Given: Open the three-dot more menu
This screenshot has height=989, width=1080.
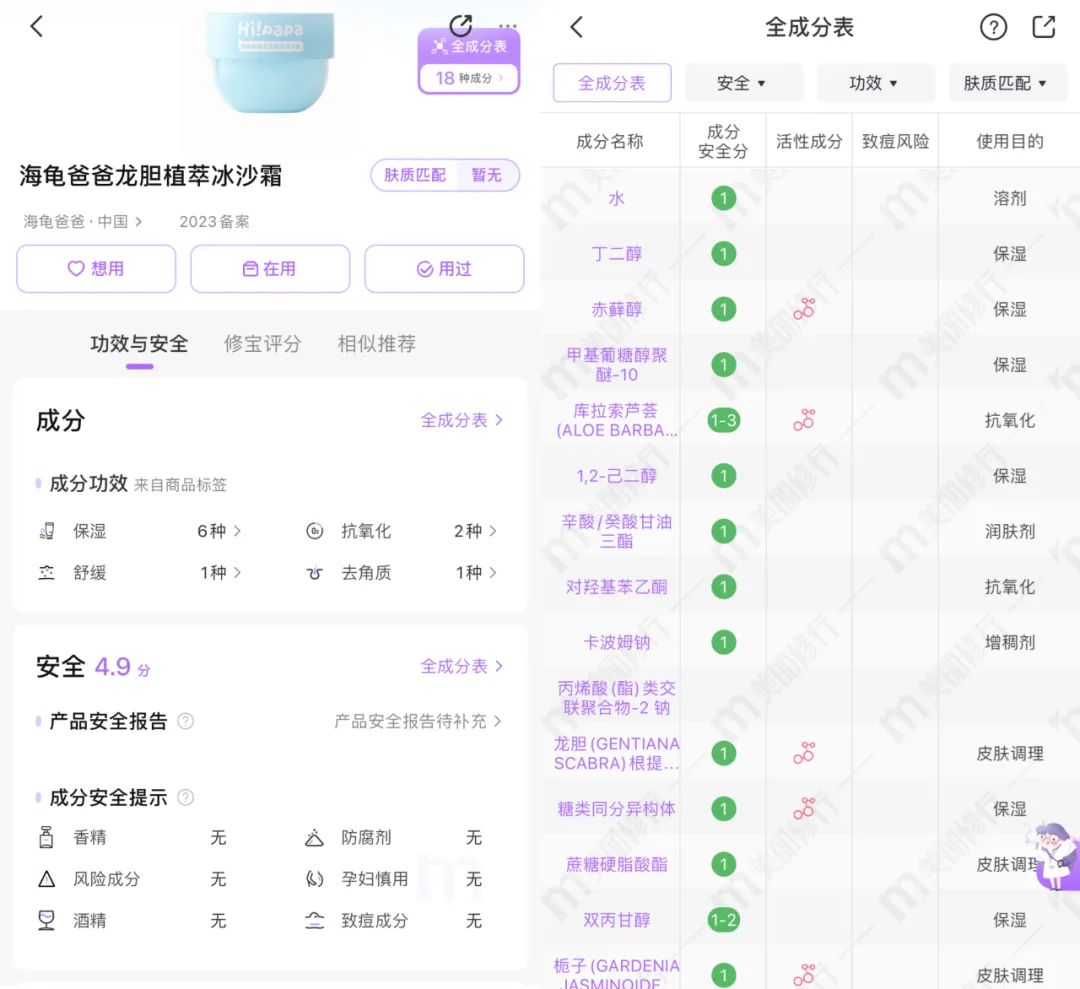Looking at the screenshot, I should coord(508,26).
